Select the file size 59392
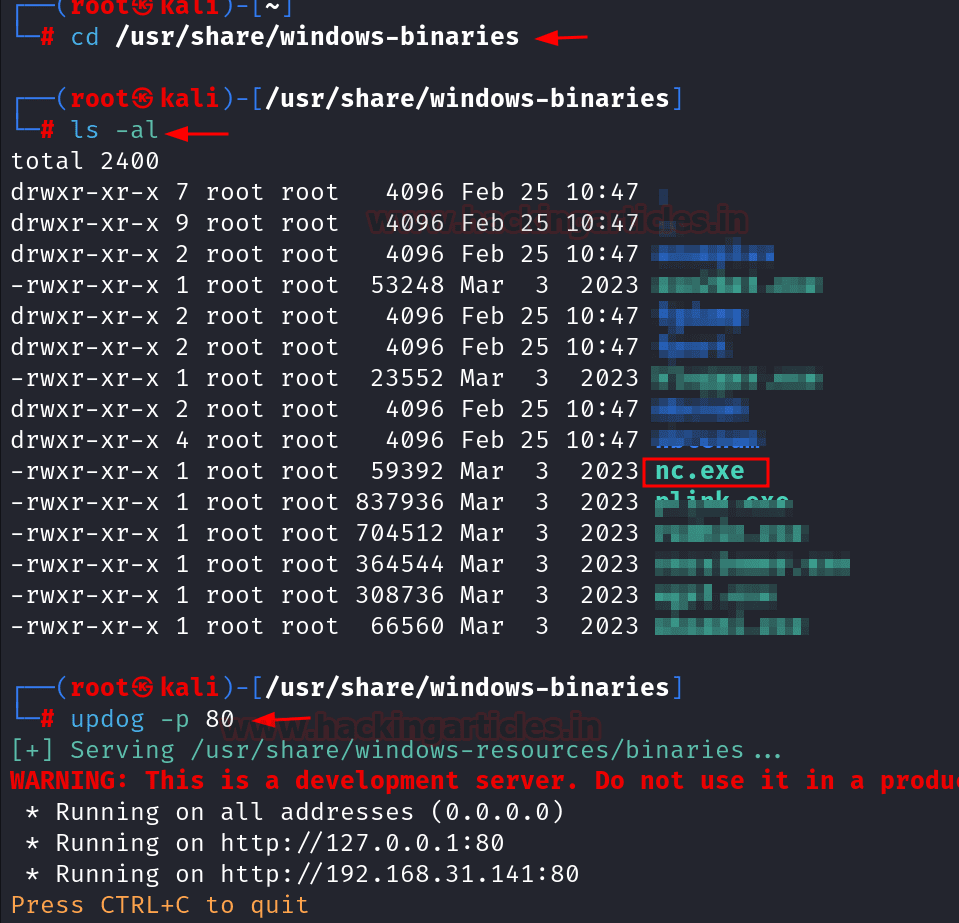This screenshot has height=923, width=959. 407,471
